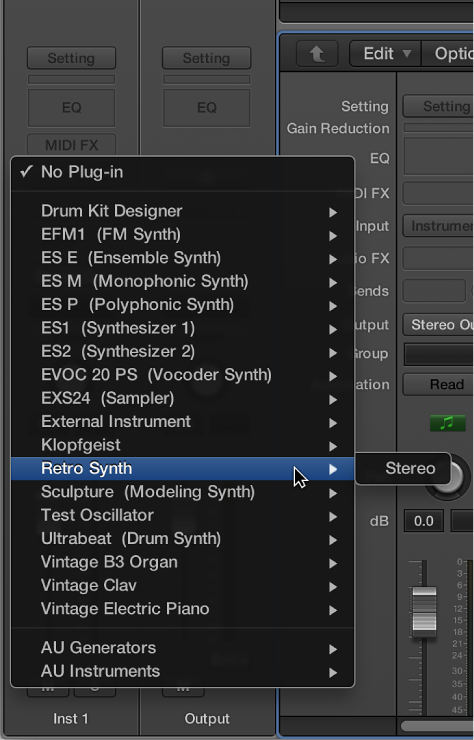
Task: Open the Edit menu in the mixer
Action: click(385, 54)
